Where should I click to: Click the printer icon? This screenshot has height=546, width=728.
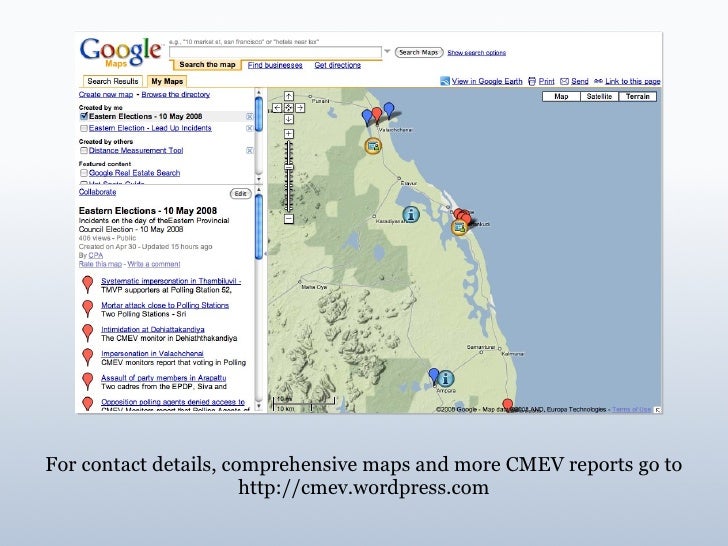click(532, 81)
